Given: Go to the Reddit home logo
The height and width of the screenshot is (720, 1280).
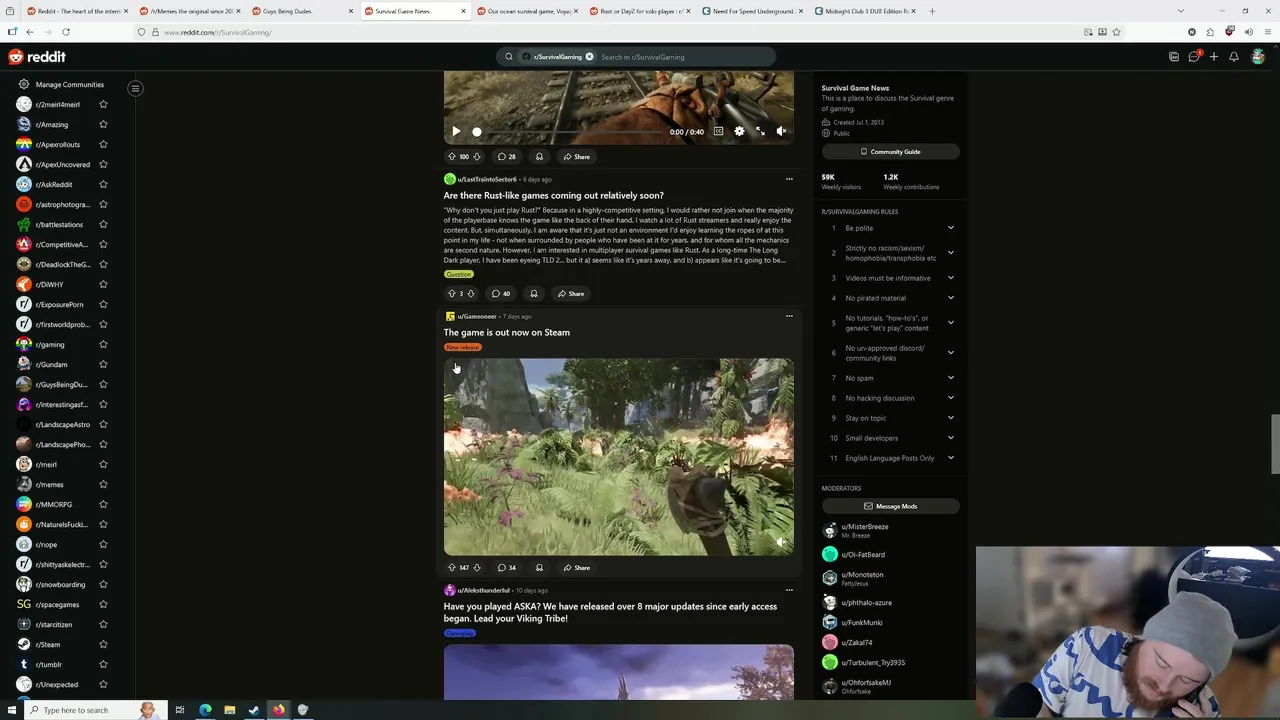Looking at the screenshot, I should tap(37, 57).
